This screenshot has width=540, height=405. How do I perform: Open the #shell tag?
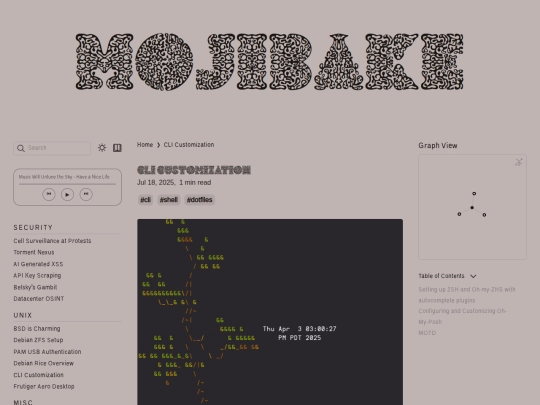[169, 200]
